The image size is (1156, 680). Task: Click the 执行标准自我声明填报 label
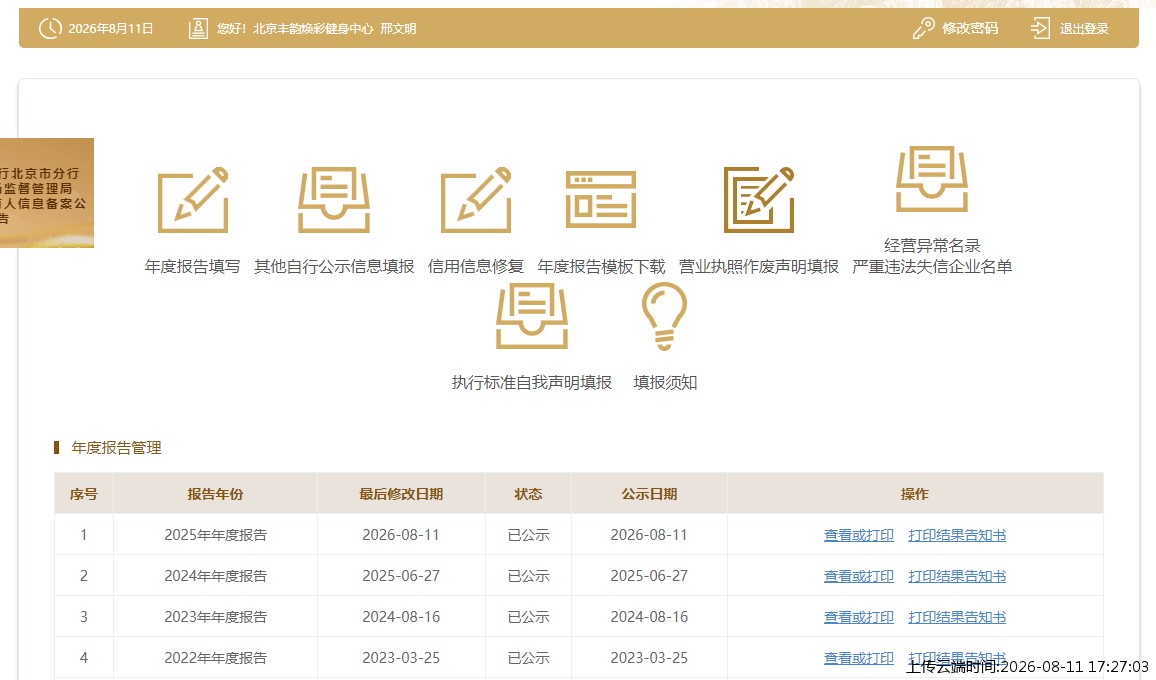click(532, 383)
